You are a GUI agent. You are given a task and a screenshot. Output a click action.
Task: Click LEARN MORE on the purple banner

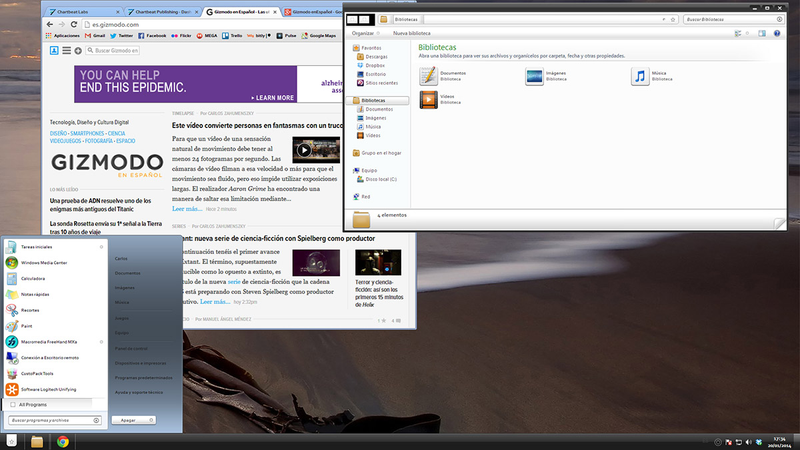tap(272, 97)
